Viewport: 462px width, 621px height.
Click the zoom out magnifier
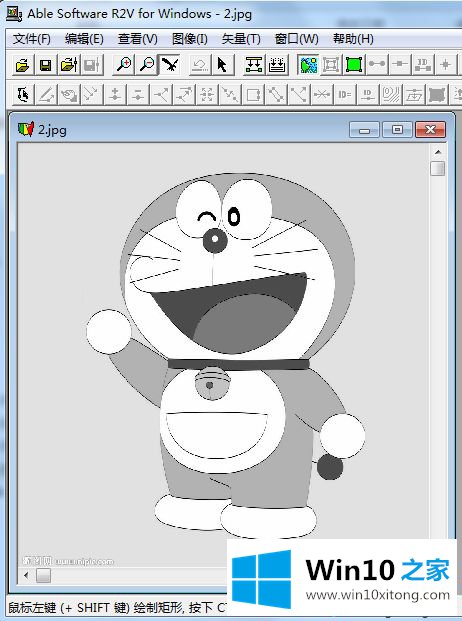coord(147,65)
